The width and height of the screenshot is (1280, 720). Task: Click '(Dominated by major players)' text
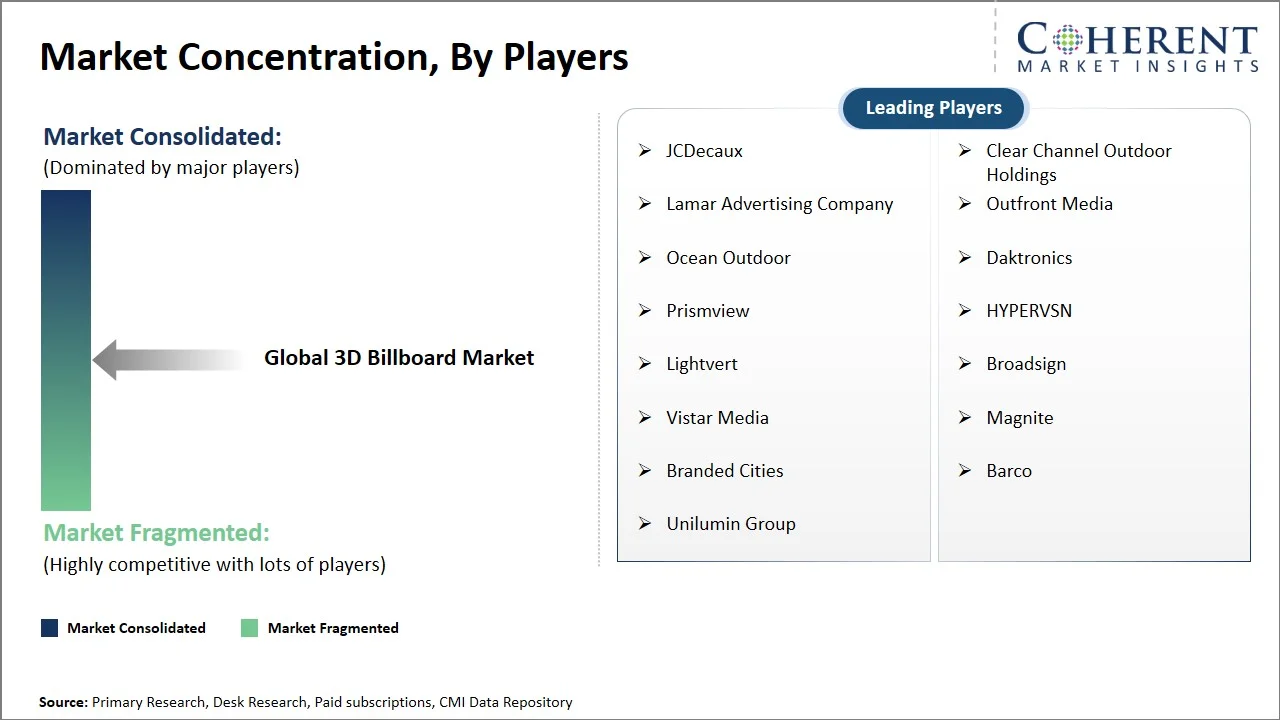click(171, 168)
